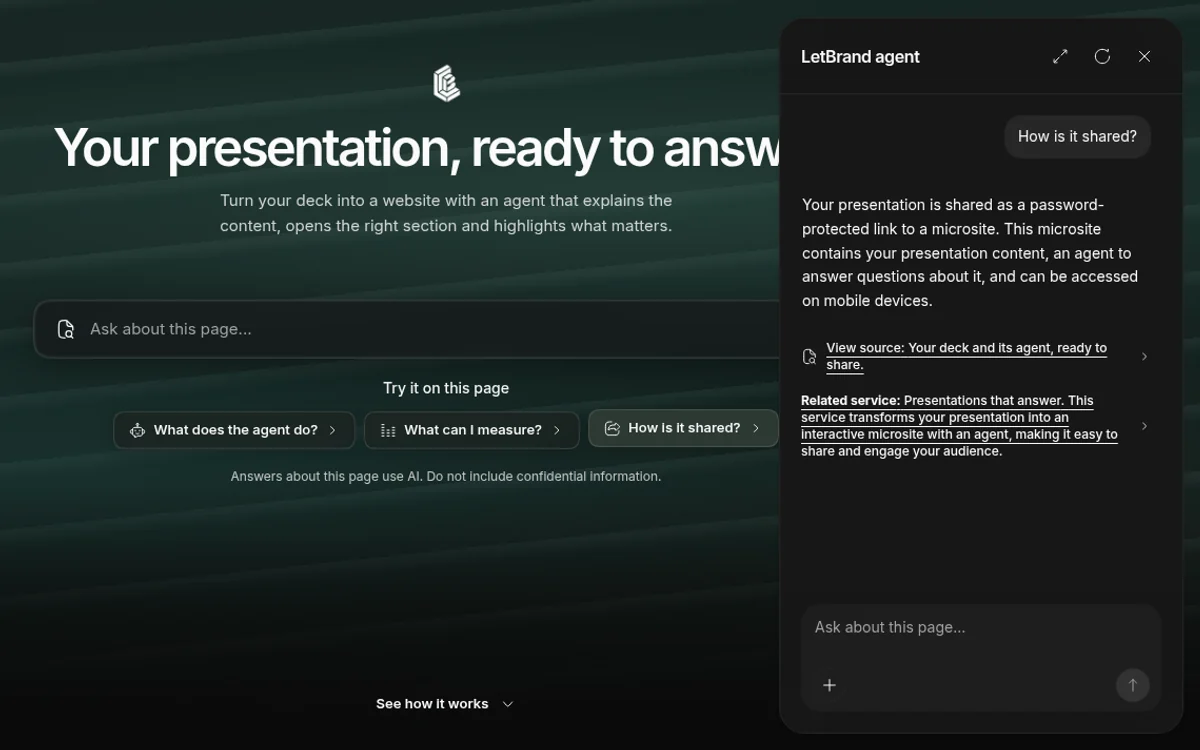The image size is (1200, 750).
Task: Click the document icon beside View source
Action: [x=810, y=356]
